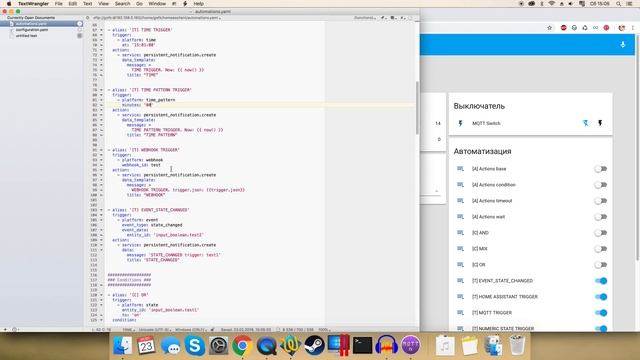Disable the [T] EVENT_STATE_CHANGED automation
The height and width of the screenshot is (360, 640).
600,280
